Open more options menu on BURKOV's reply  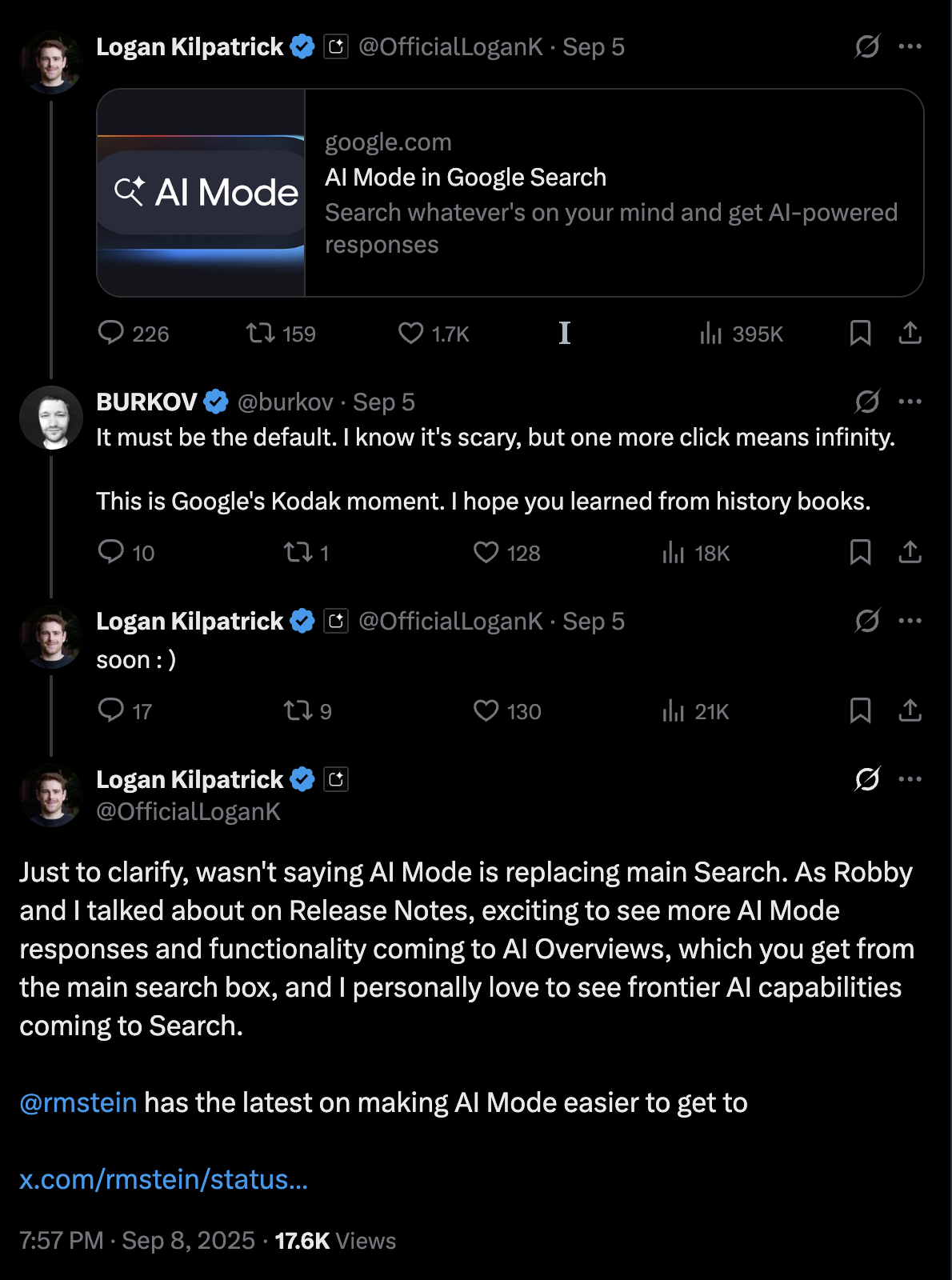[x=910, y=402]
